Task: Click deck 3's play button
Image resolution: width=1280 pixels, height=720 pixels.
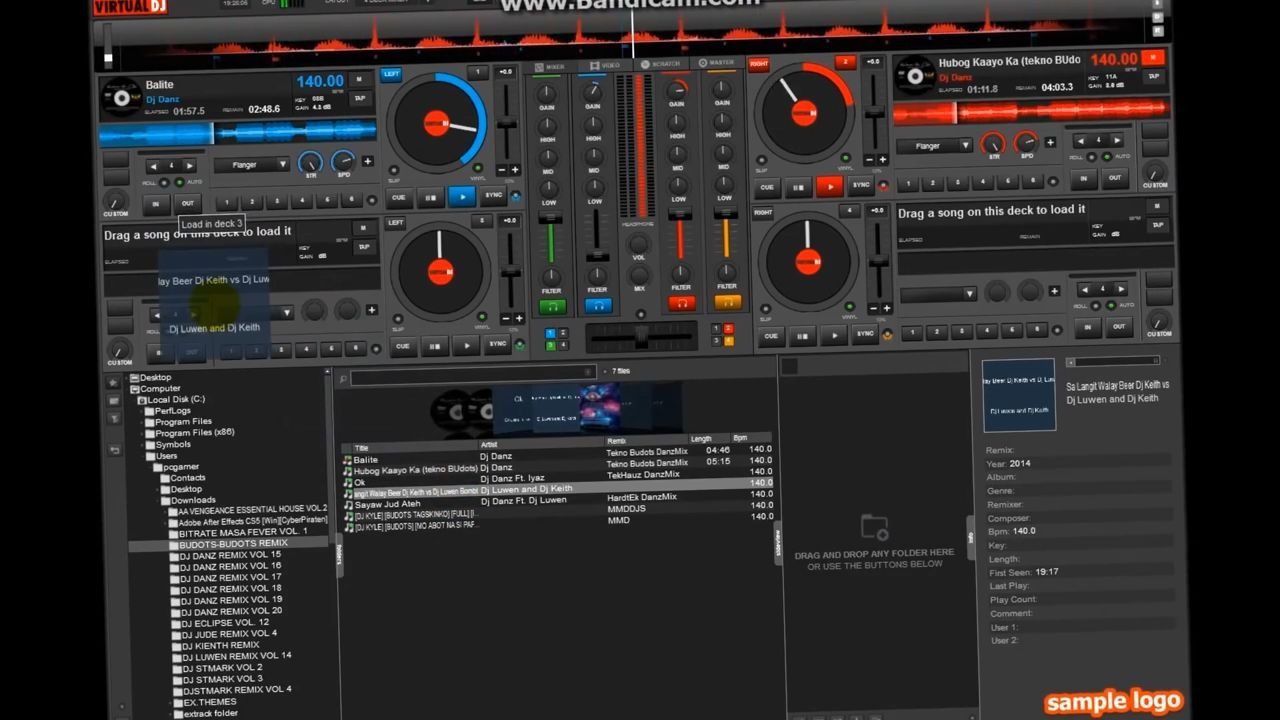Action: [x=466, y=345]
